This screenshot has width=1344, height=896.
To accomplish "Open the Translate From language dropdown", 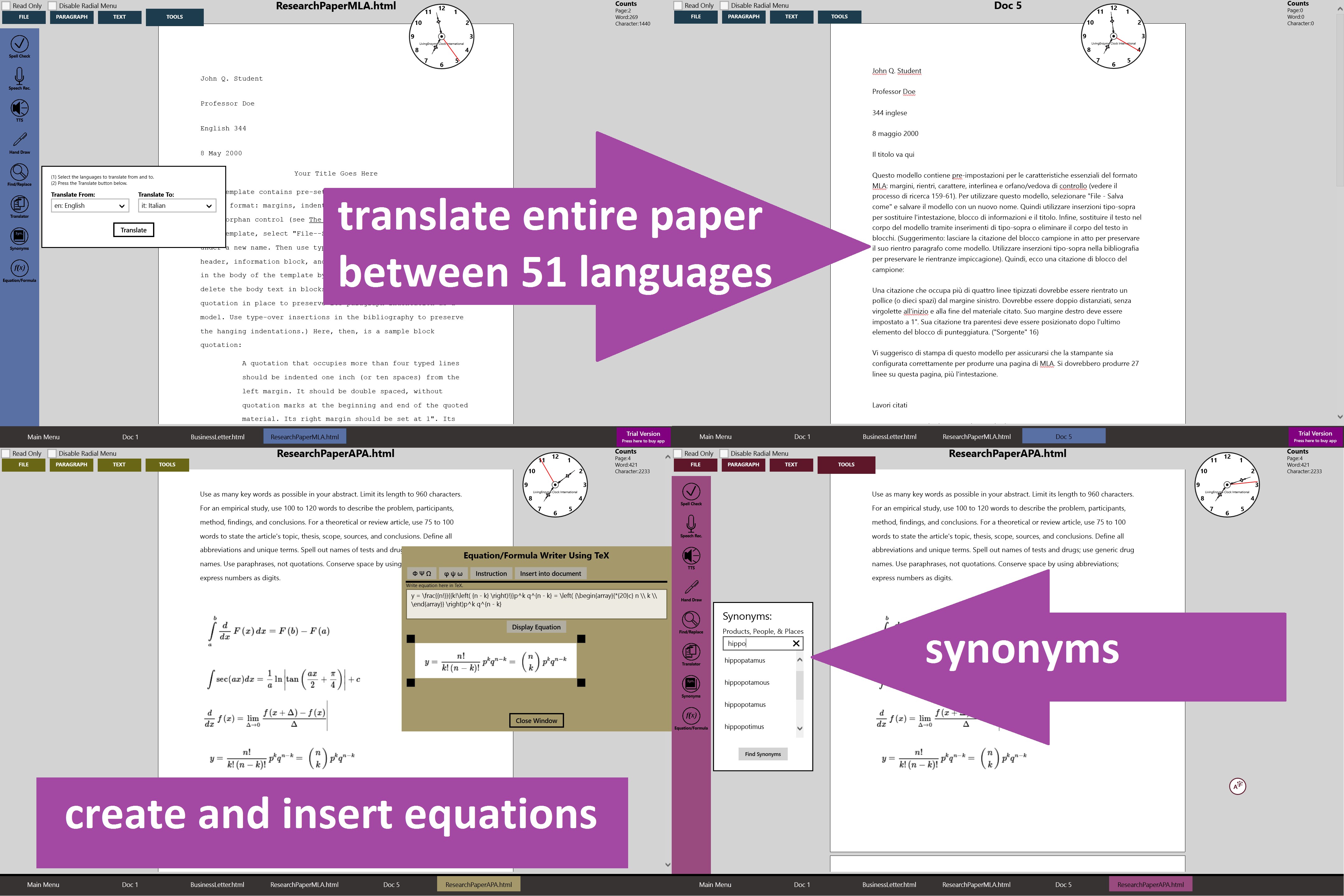I will [x=90, y=206].
